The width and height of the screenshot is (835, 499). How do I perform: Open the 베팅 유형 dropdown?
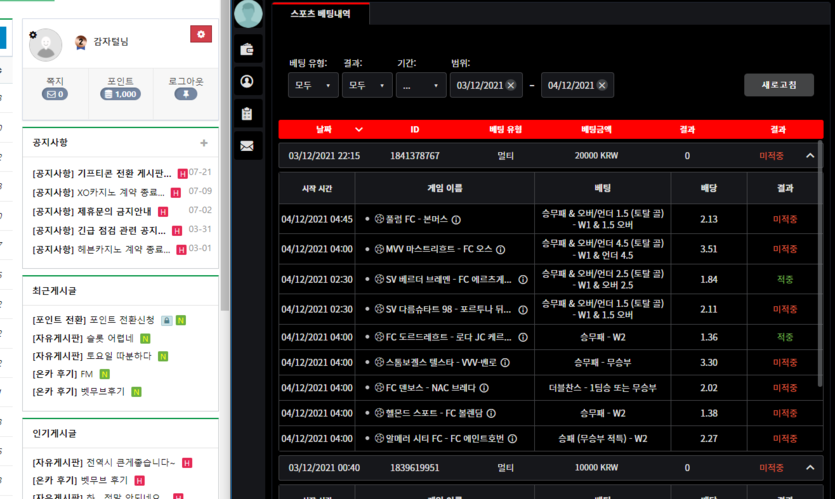coord(313,85)
